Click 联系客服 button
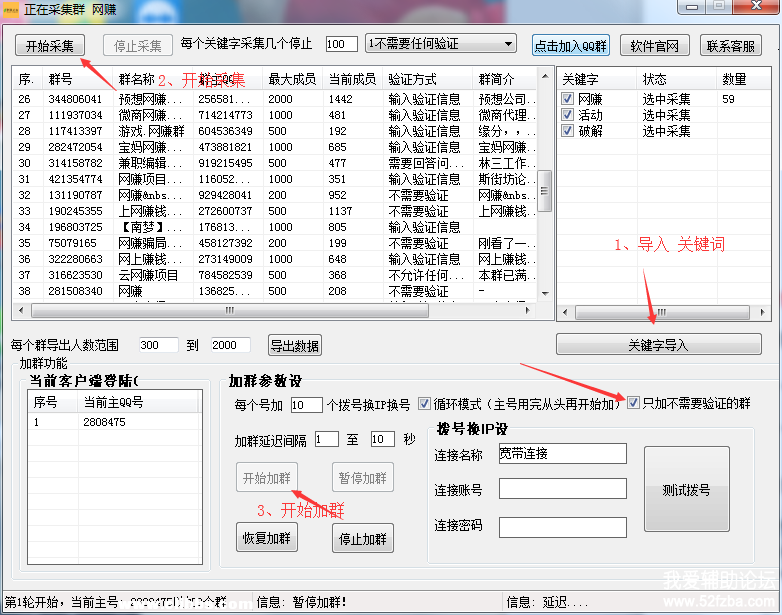This screenshot has width=782, height=615. point(731,45)
